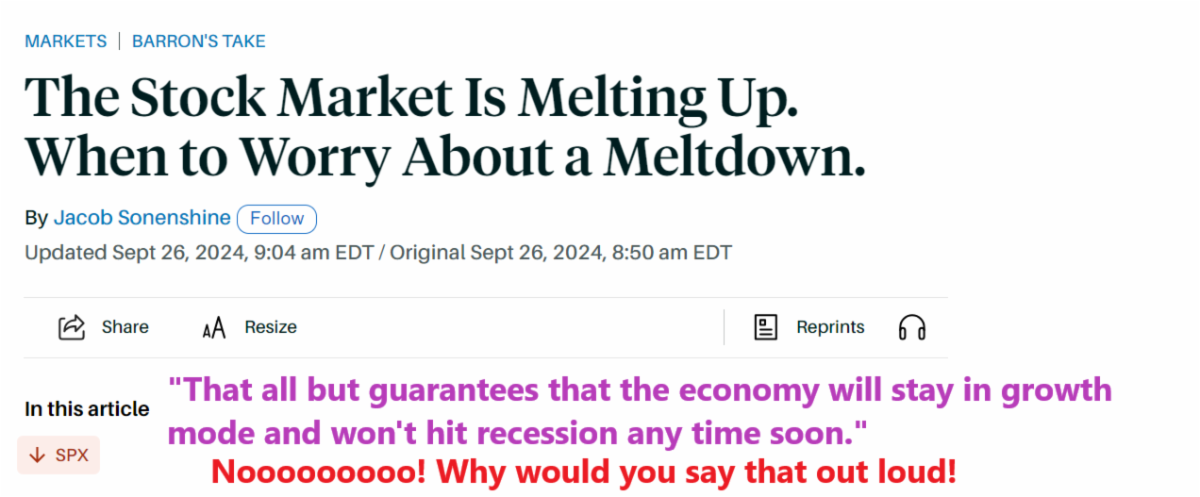Click the Original Sept 26 8:50 am timestamp
The width and height of the screenshot is (1200, 497).
click(x=561, y=252)
